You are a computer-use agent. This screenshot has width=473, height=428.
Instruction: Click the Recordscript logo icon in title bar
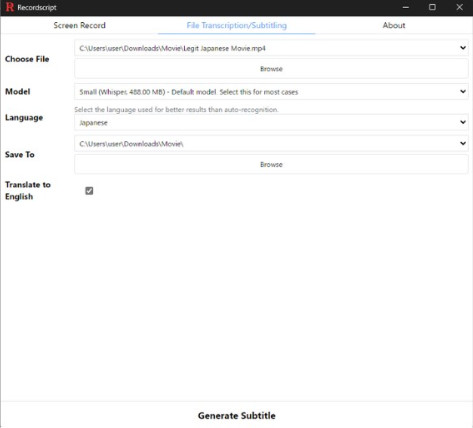10,7
